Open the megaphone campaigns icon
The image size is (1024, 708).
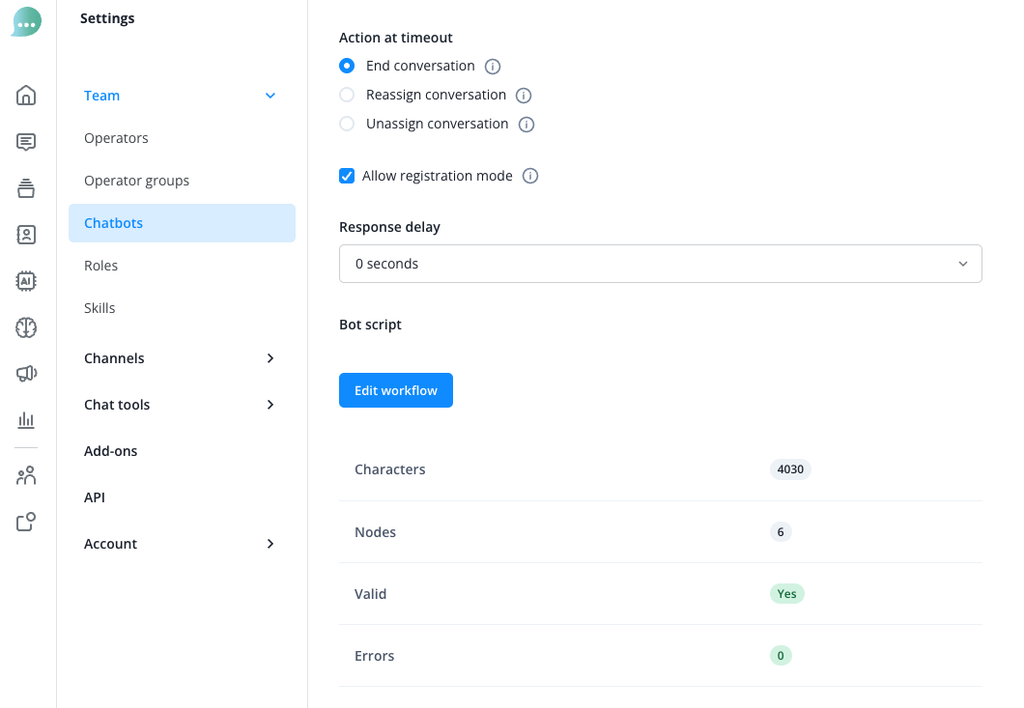click(26, 374)
